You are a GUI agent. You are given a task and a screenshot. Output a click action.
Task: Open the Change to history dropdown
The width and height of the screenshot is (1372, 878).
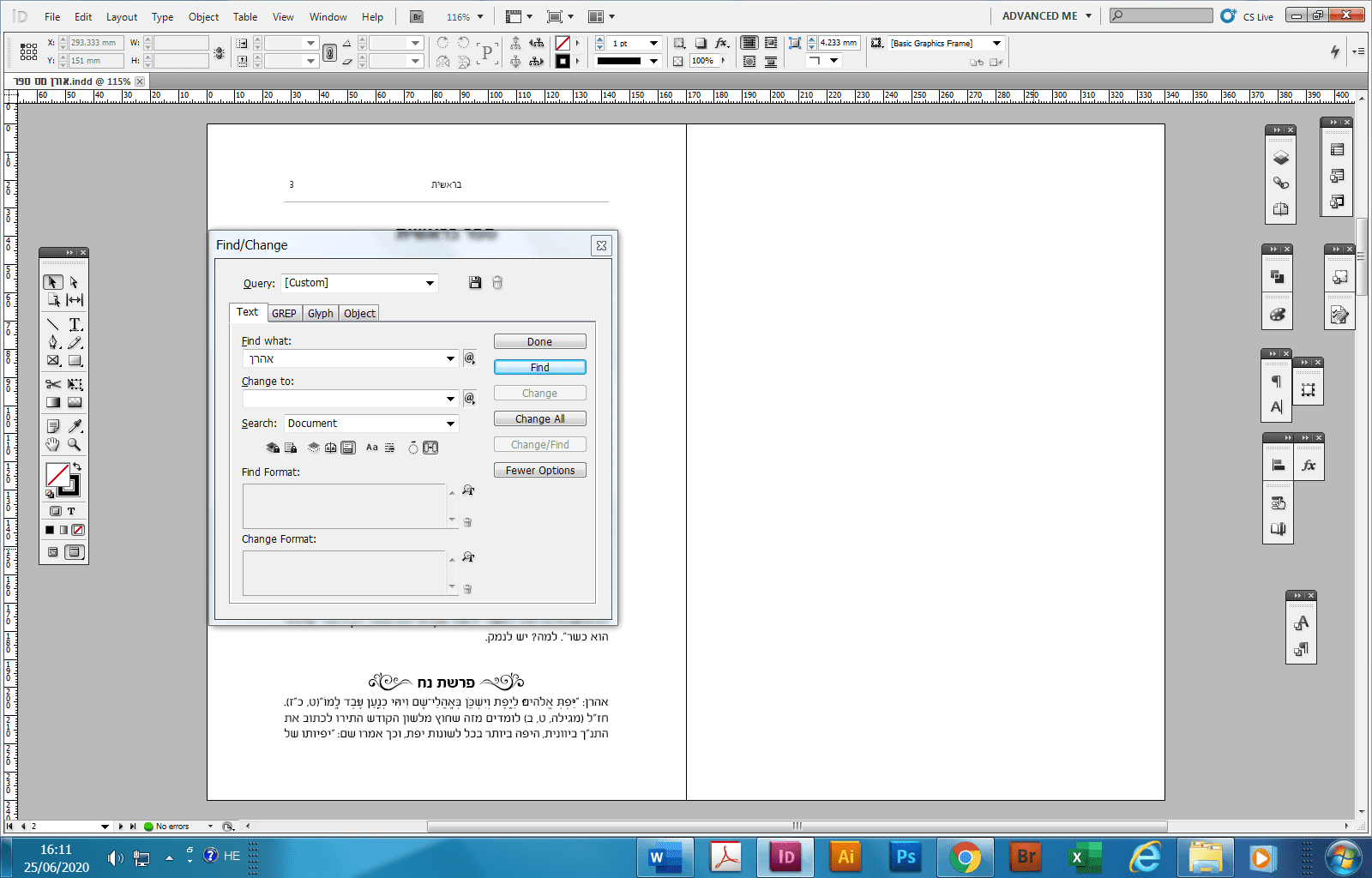(450, 399)
